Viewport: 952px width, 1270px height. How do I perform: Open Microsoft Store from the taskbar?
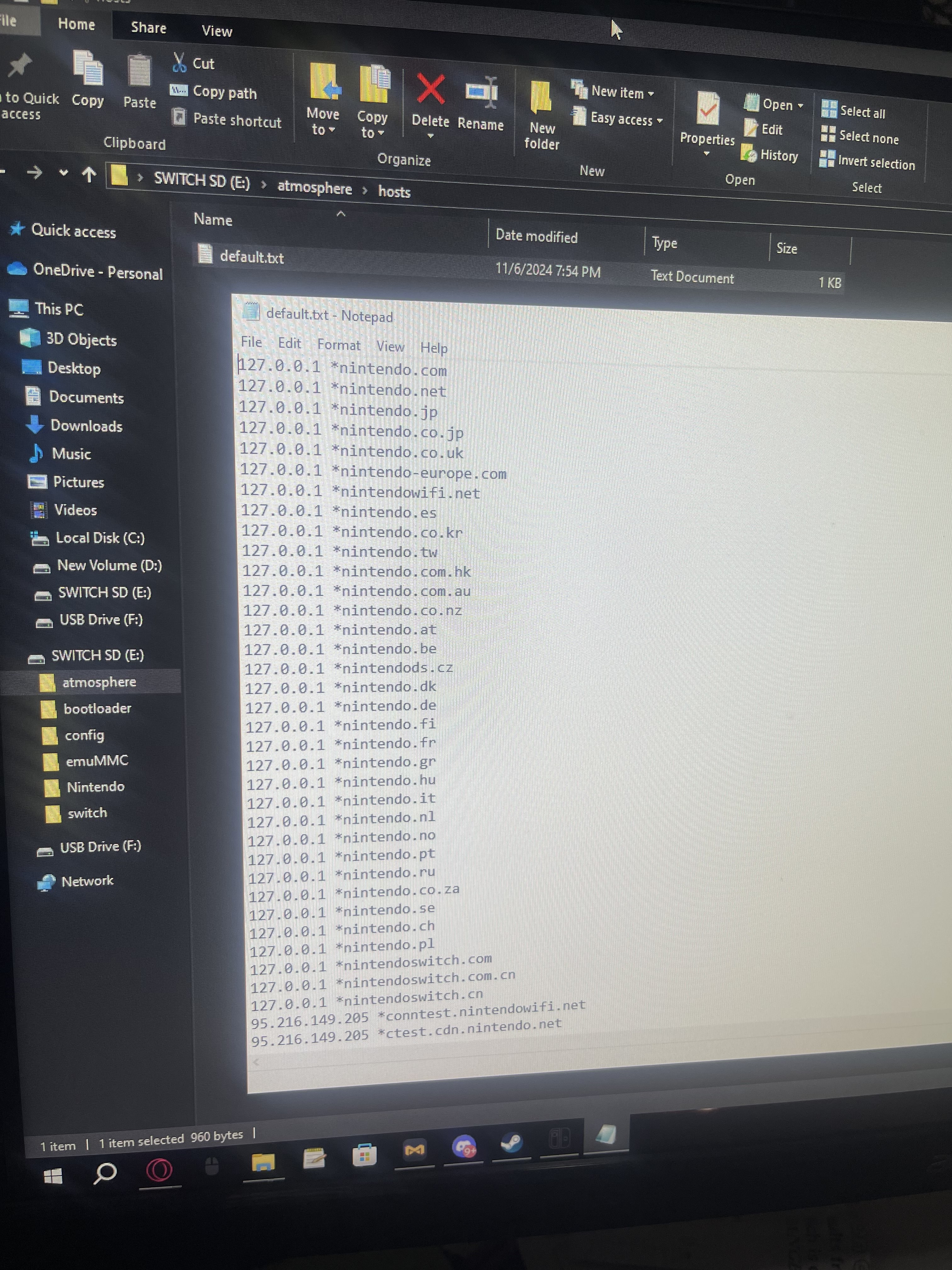[x=364, y=1154]
